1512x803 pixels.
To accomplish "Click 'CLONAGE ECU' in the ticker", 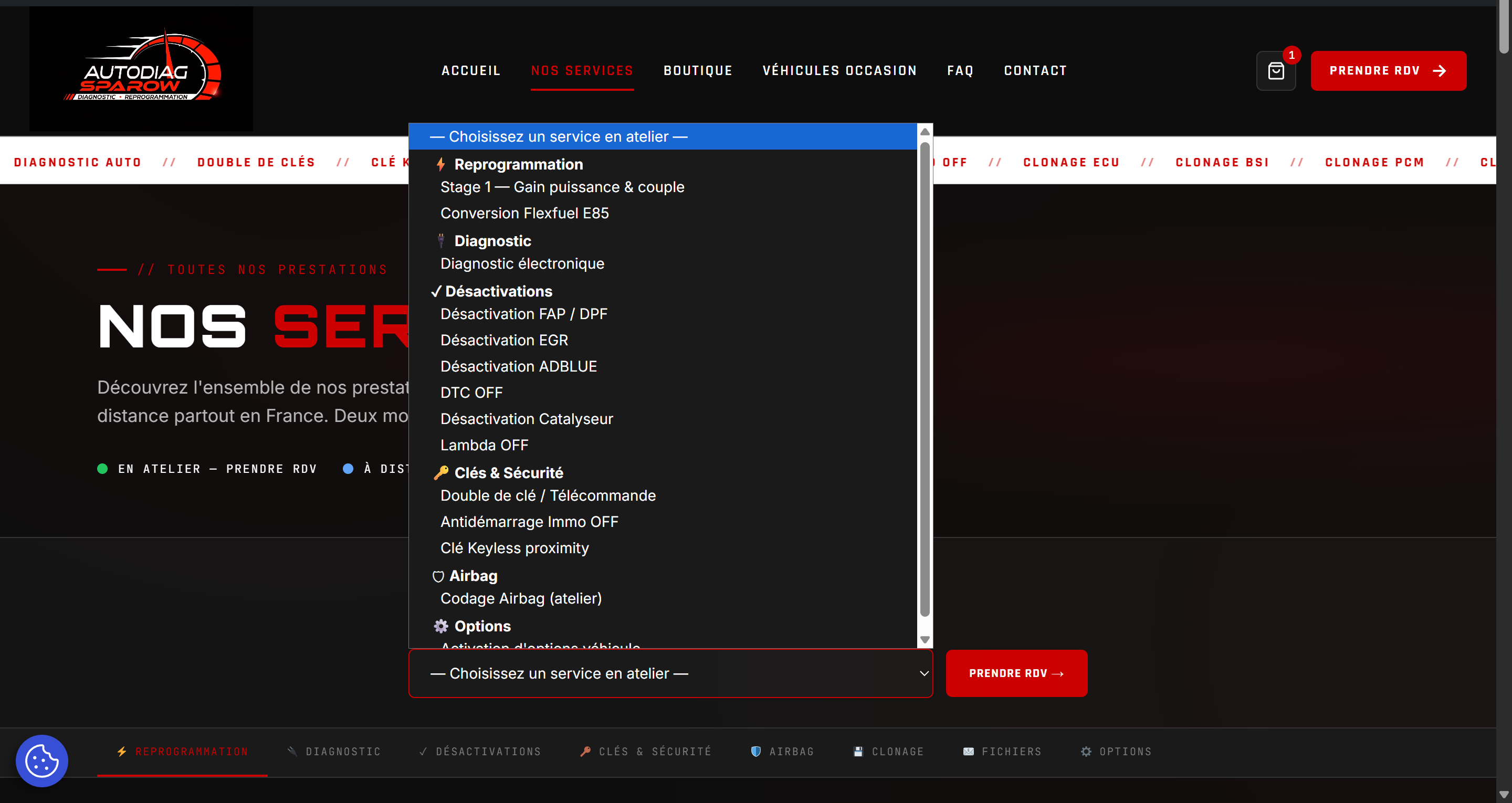I will (1071, 163).
